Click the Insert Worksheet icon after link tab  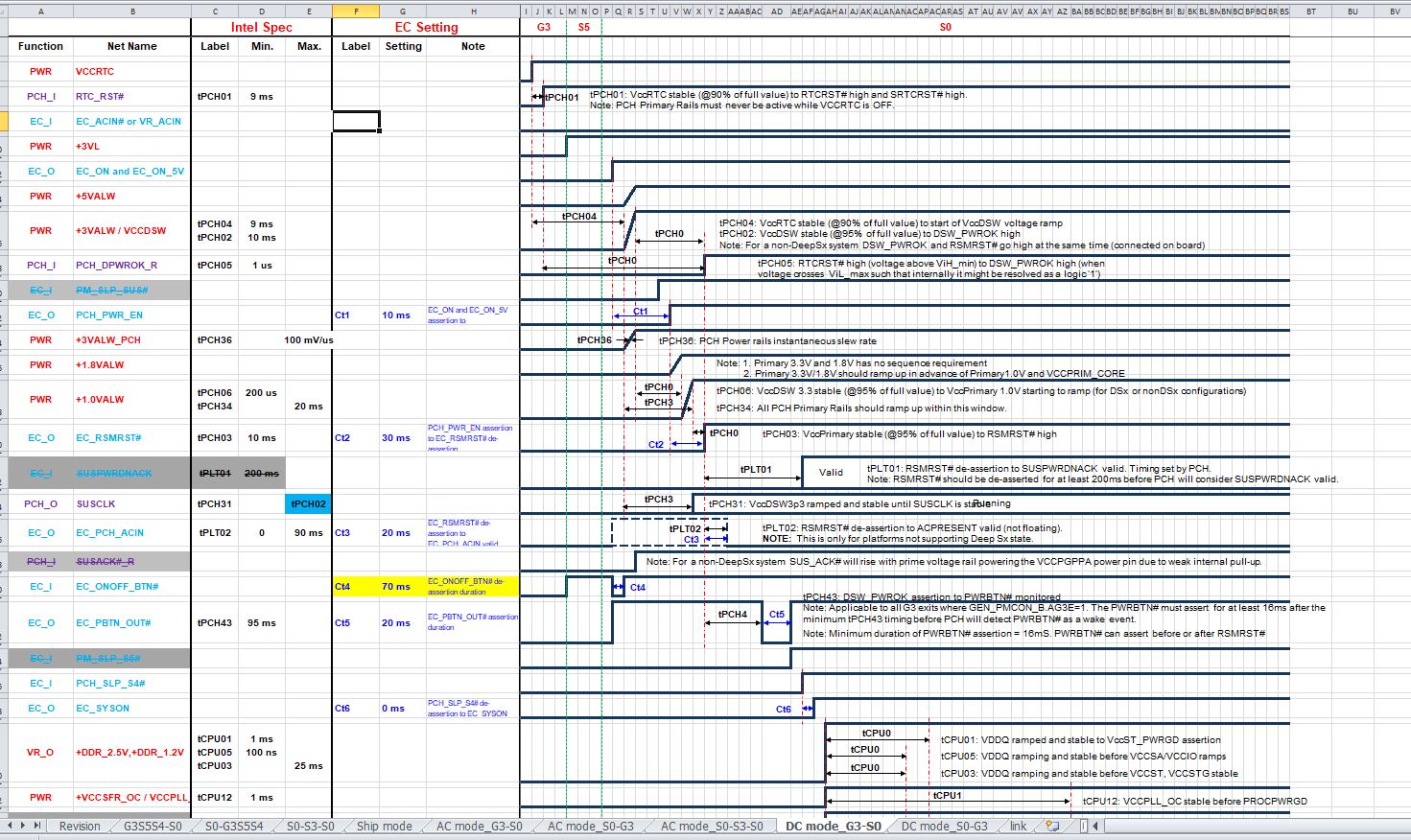click(1053, 826)
